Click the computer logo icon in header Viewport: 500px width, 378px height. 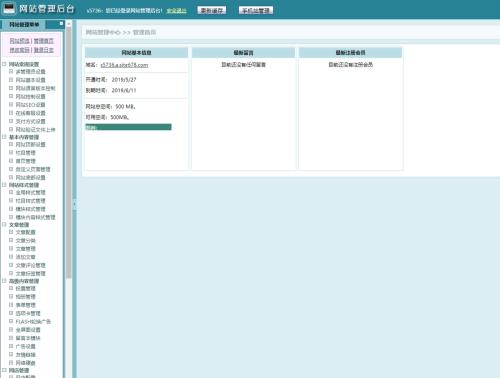9,8
